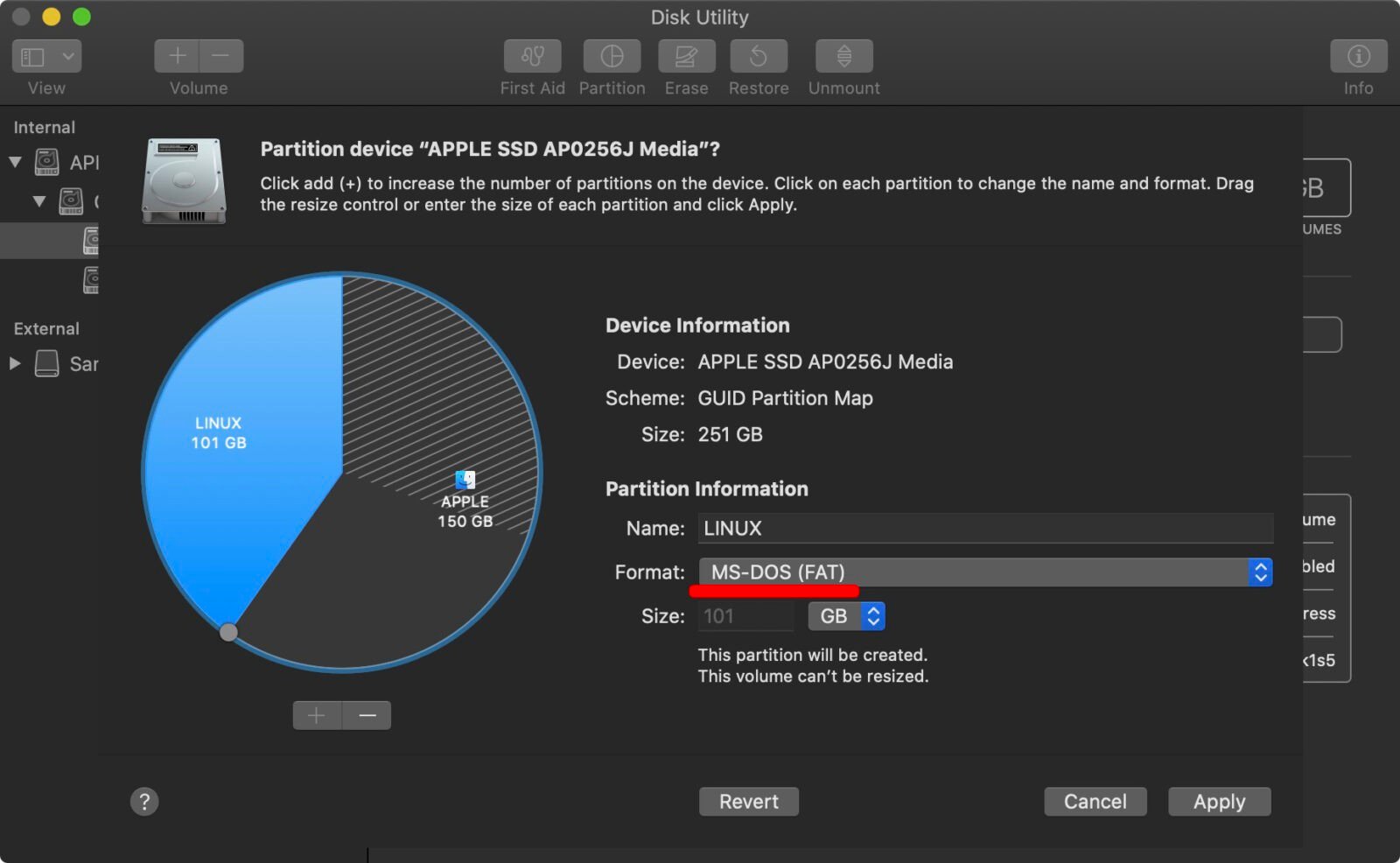This screenshot has width=1400, height=863.
Task: Collapse the container under the internal disk
Action: pyautogui.click(x=39, y=200)
